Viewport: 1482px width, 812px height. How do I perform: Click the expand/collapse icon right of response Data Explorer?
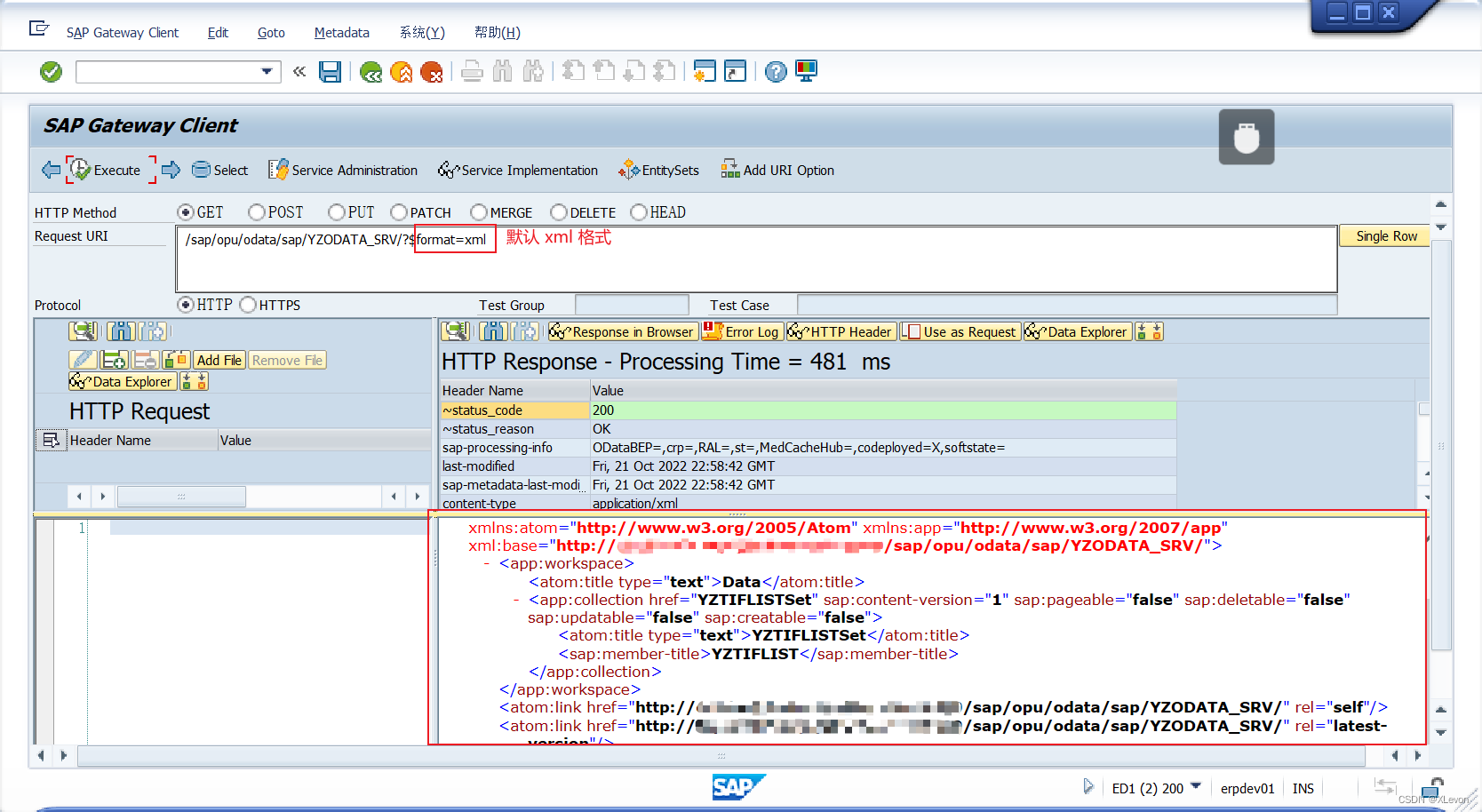point(1149,331)
